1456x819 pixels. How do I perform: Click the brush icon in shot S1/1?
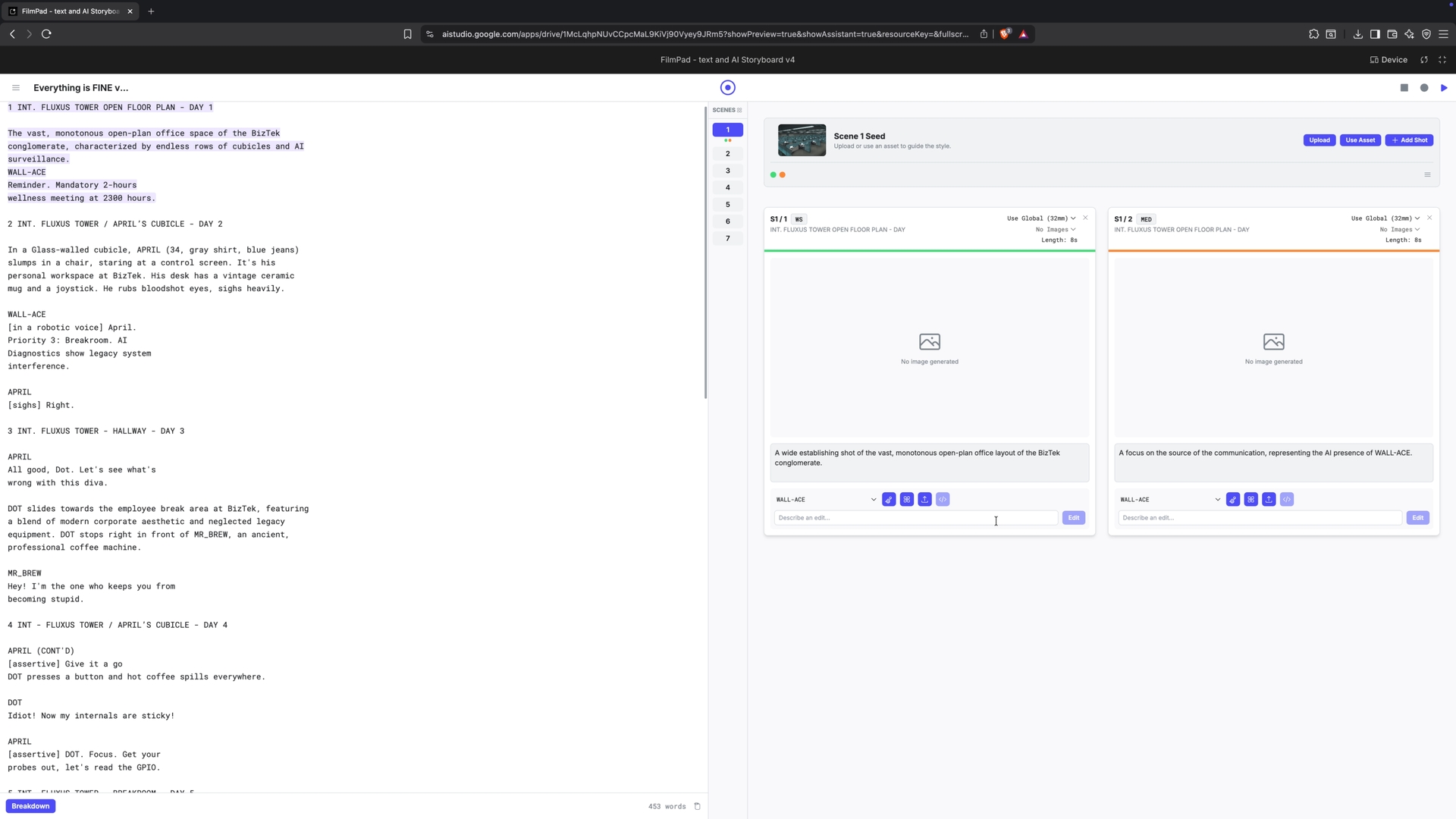click(x=889, y=500)
